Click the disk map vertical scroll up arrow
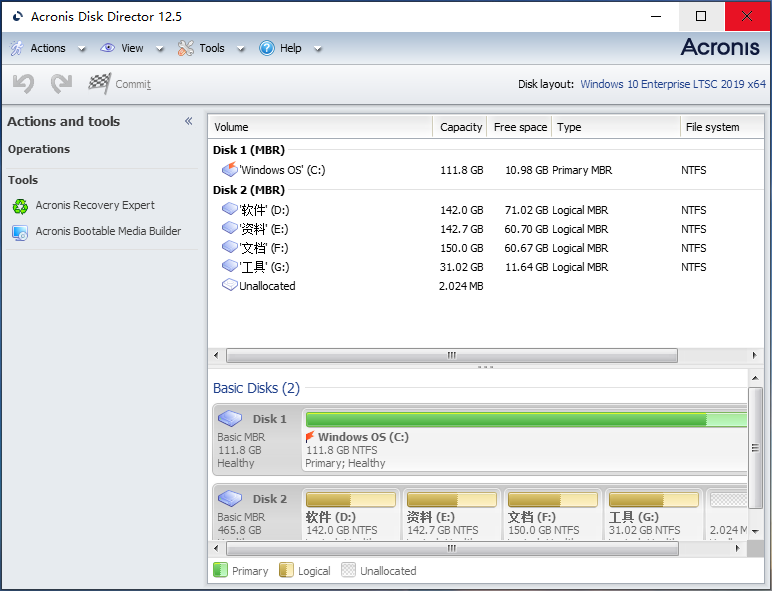The height and width of the screenshot is (591, 772). tap(755, 378)
